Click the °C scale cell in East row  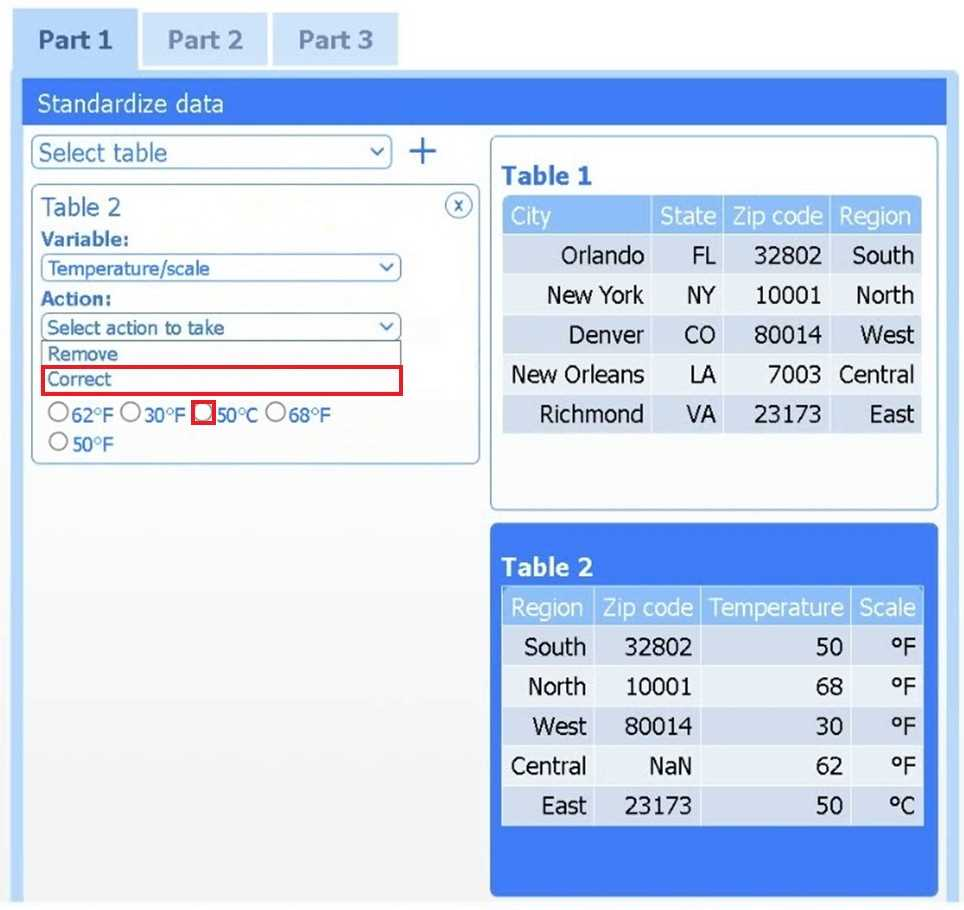tap(901, 806)
